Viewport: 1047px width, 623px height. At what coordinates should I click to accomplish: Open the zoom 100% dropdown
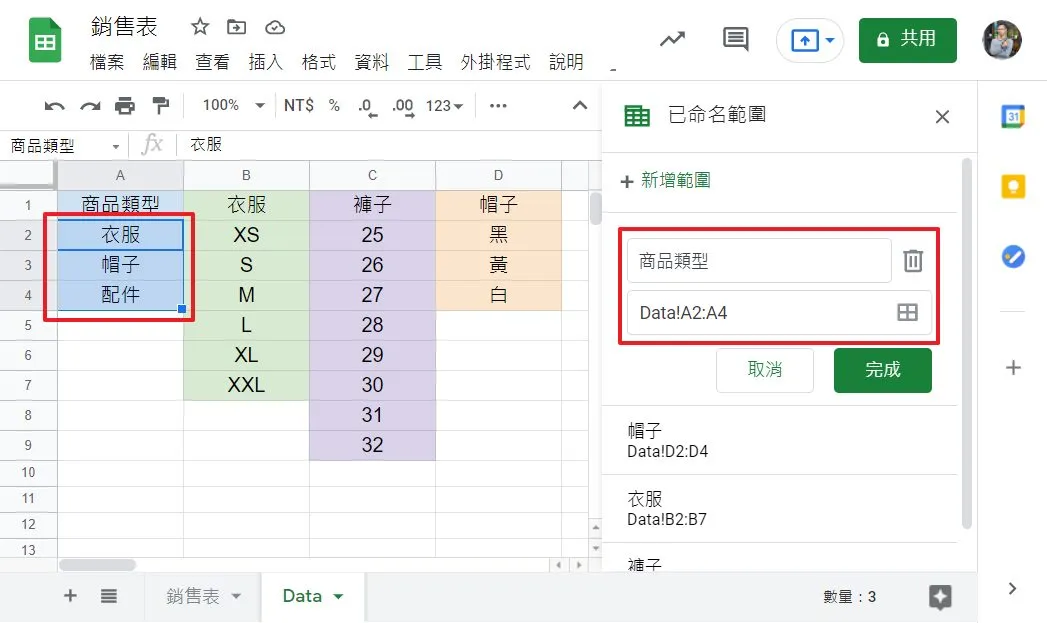234,106
